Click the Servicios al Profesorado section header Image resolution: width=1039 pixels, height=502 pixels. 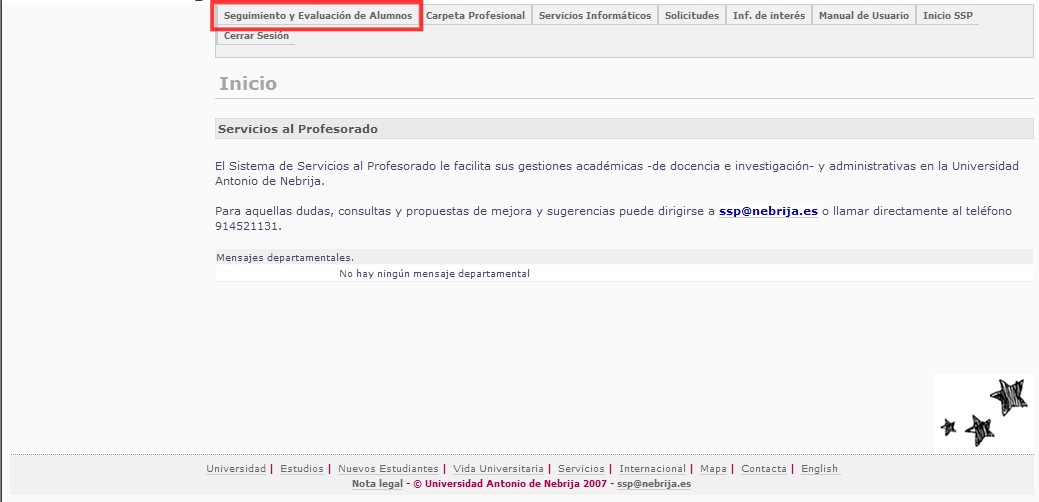point(624,129)
